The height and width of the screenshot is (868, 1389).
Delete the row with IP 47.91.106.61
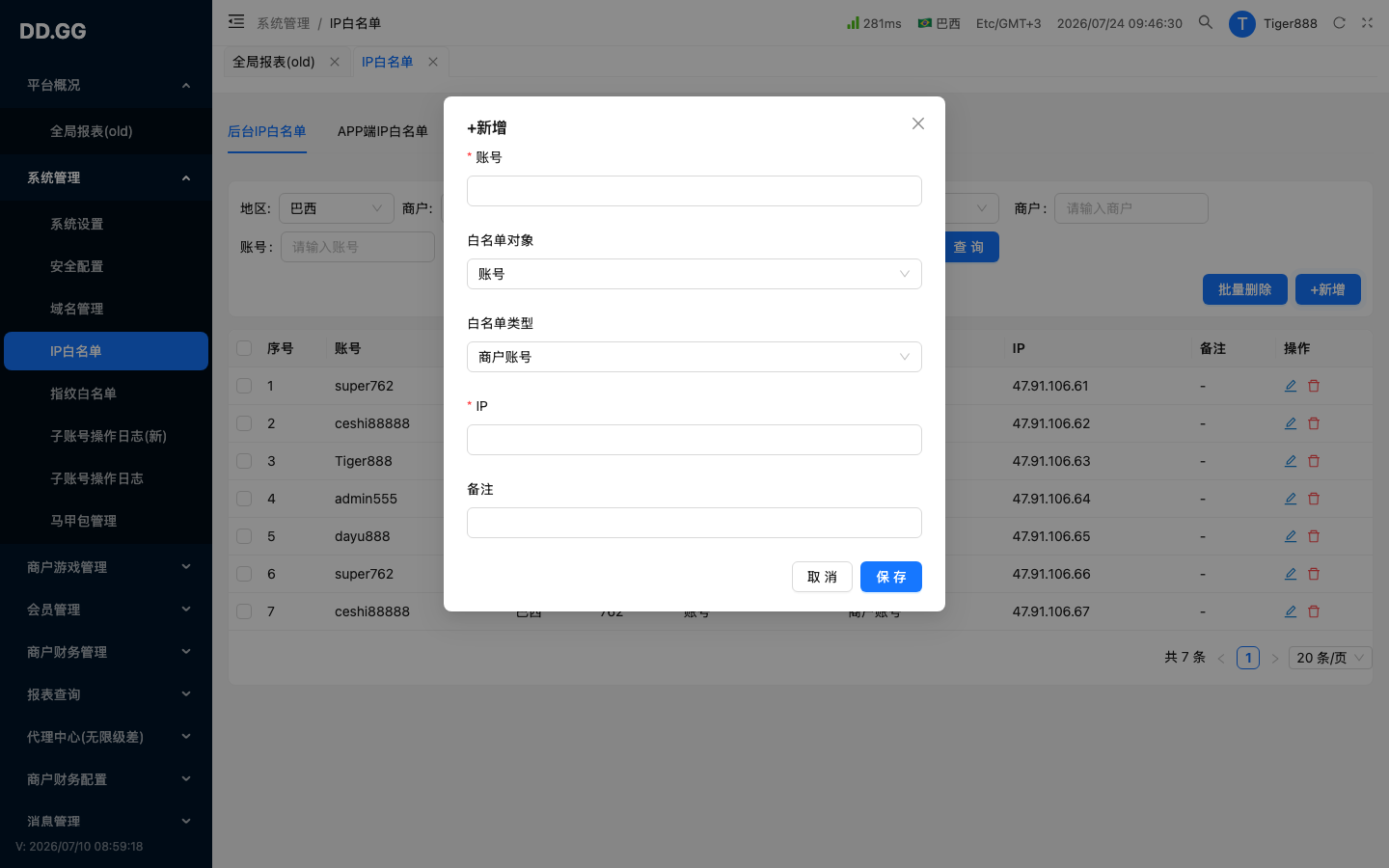coord(1314,386)
